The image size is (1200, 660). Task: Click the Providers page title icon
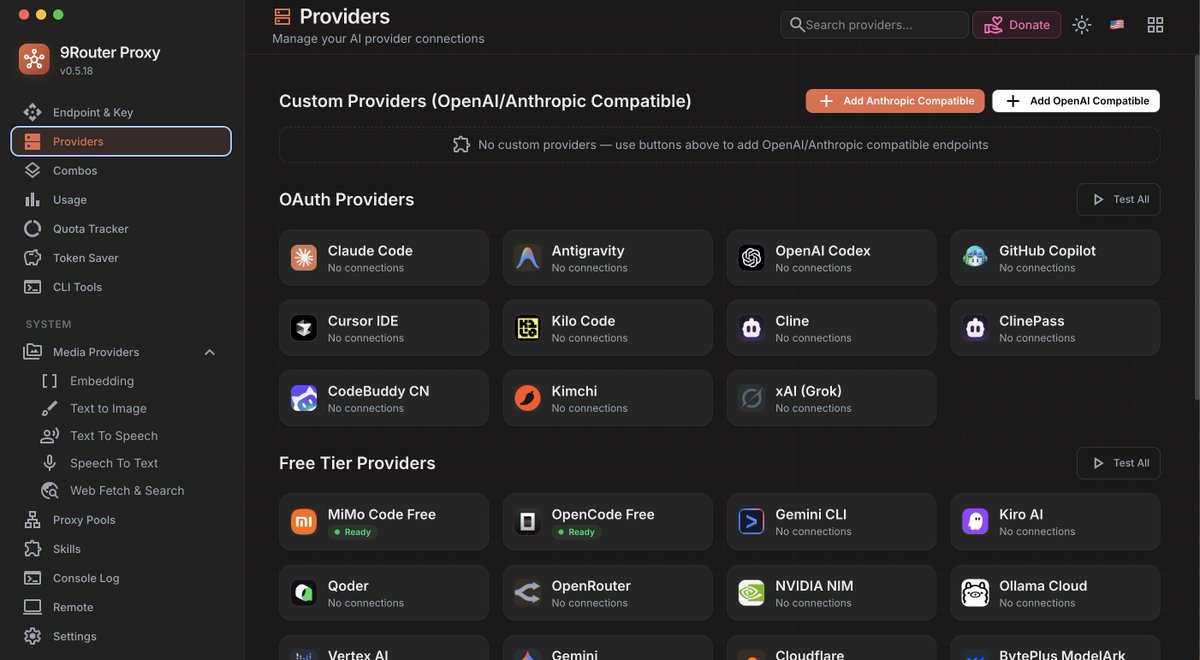[x=282, y=17]
